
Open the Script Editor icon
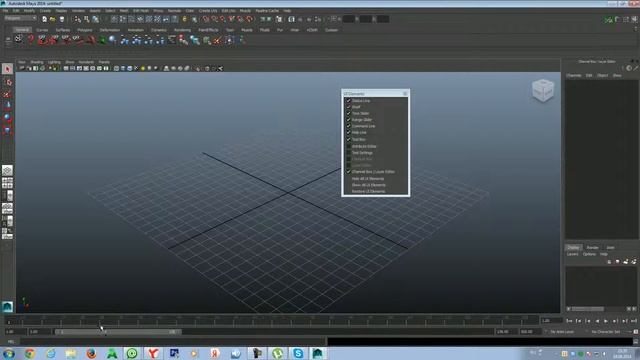(x=636, y=342)
